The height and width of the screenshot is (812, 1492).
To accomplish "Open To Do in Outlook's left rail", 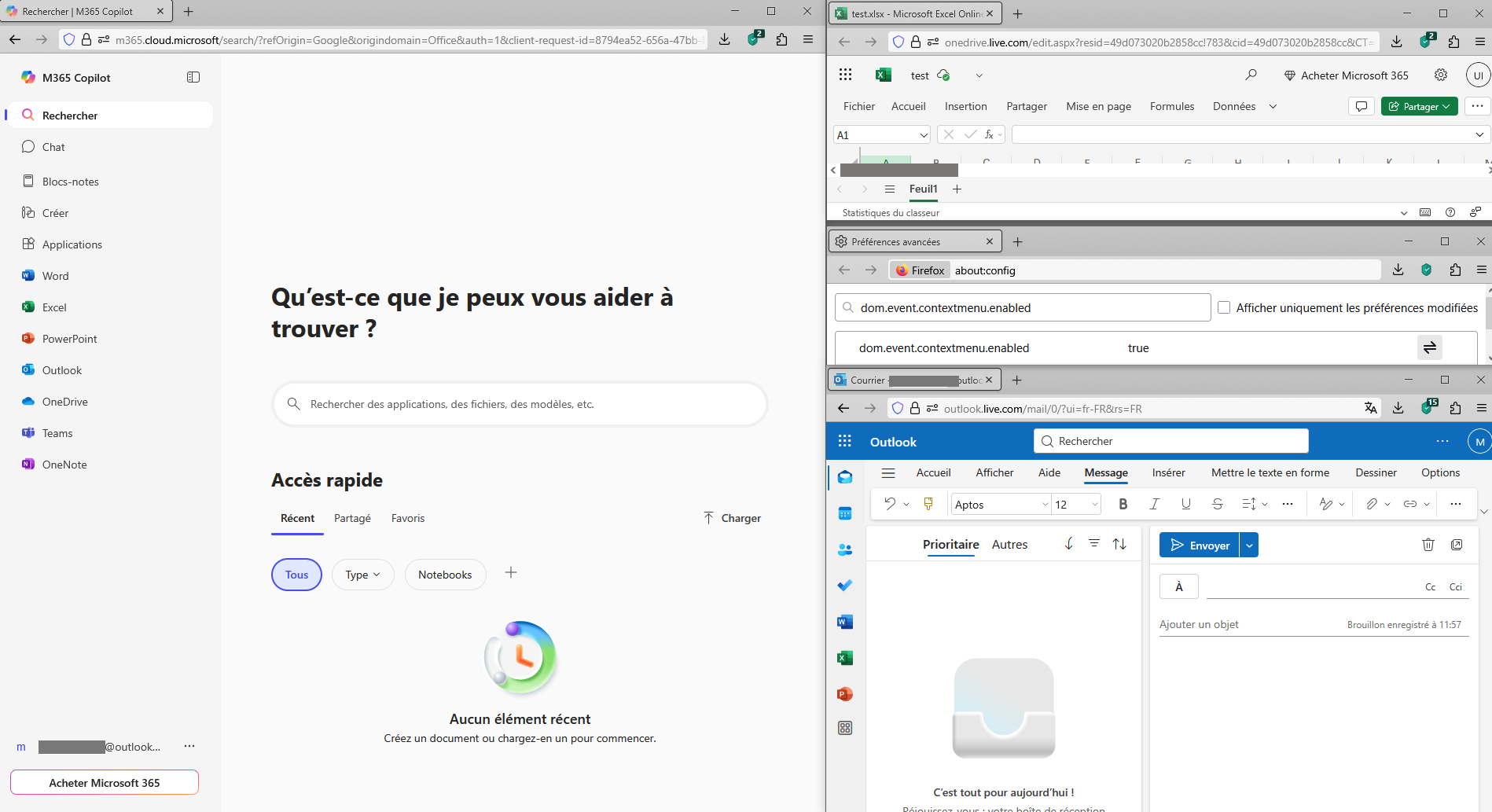I will (845, 586).
